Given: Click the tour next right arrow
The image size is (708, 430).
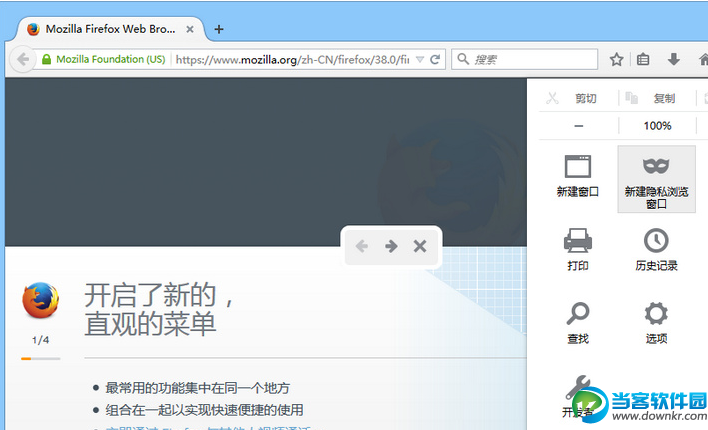Looking at the screenshot, I should (391, 246).
